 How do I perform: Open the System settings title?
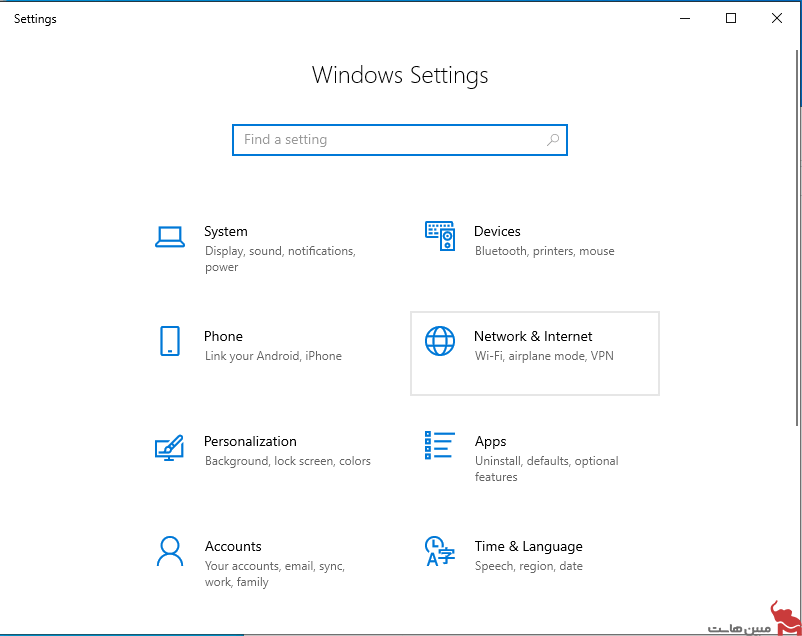pyautogui.click(x=226, y=231)
